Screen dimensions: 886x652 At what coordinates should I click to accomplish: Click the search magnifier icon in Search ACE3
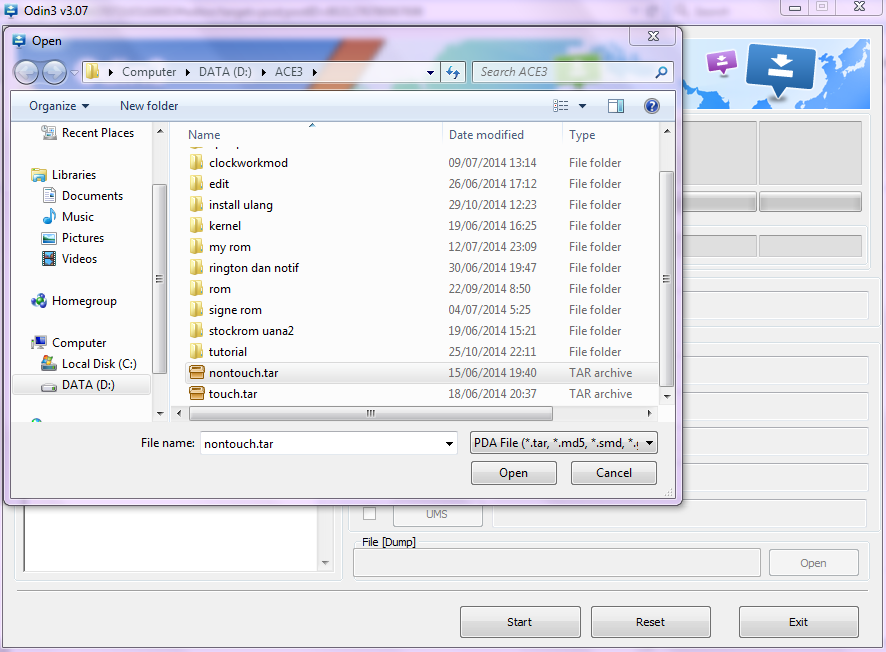pos(661,72)
